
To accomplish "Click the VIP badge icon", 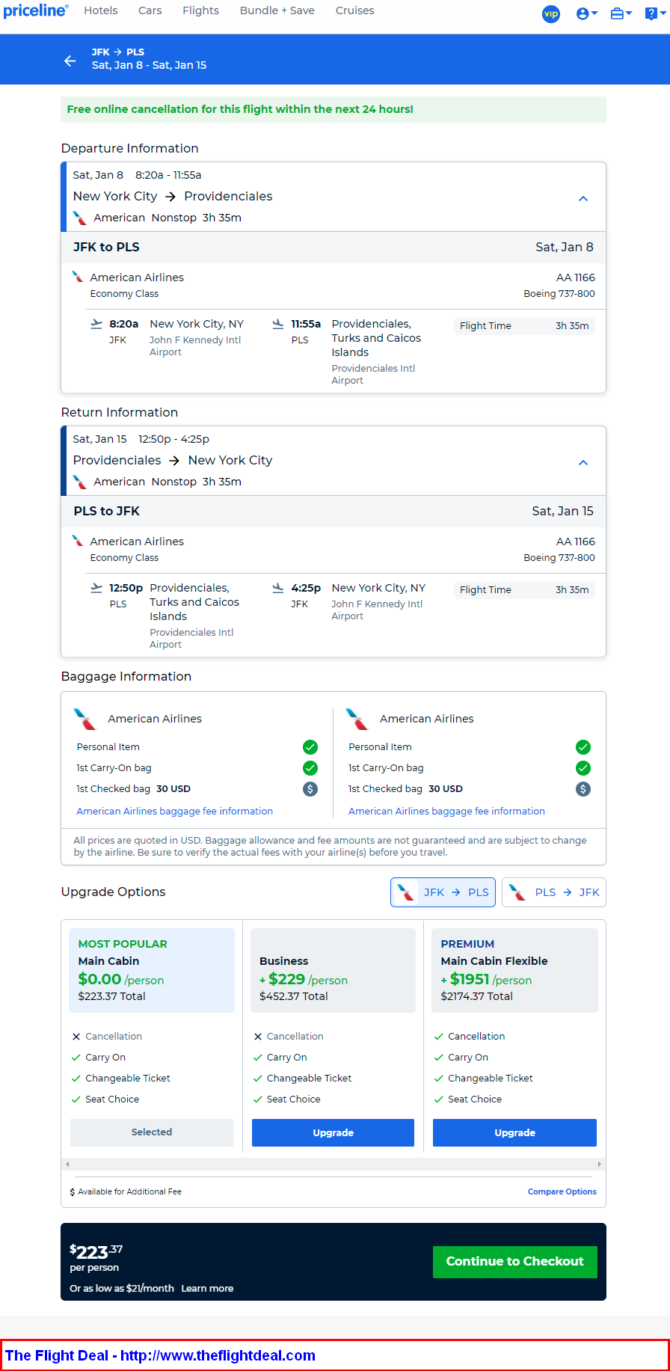I will [551, 13].
